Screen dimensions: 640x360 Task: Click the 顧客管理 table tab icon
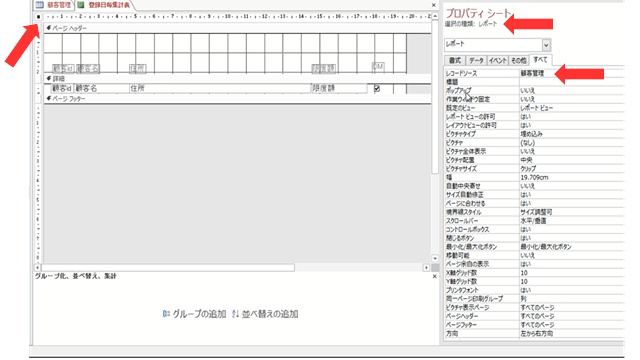40,5
